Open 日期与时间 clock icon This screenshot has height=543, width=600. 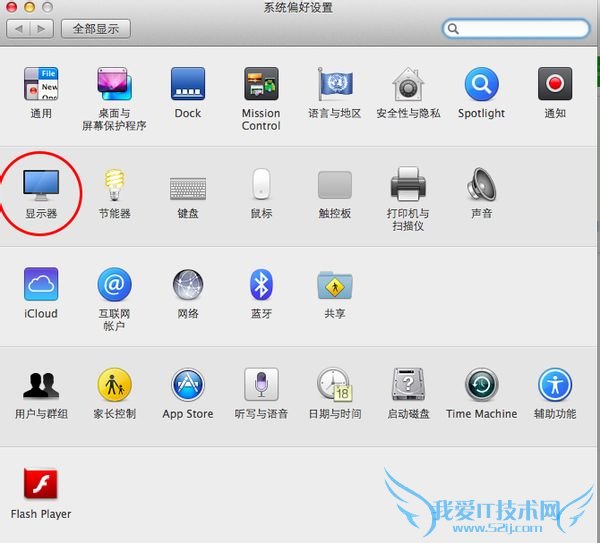[x=335, y=385]
